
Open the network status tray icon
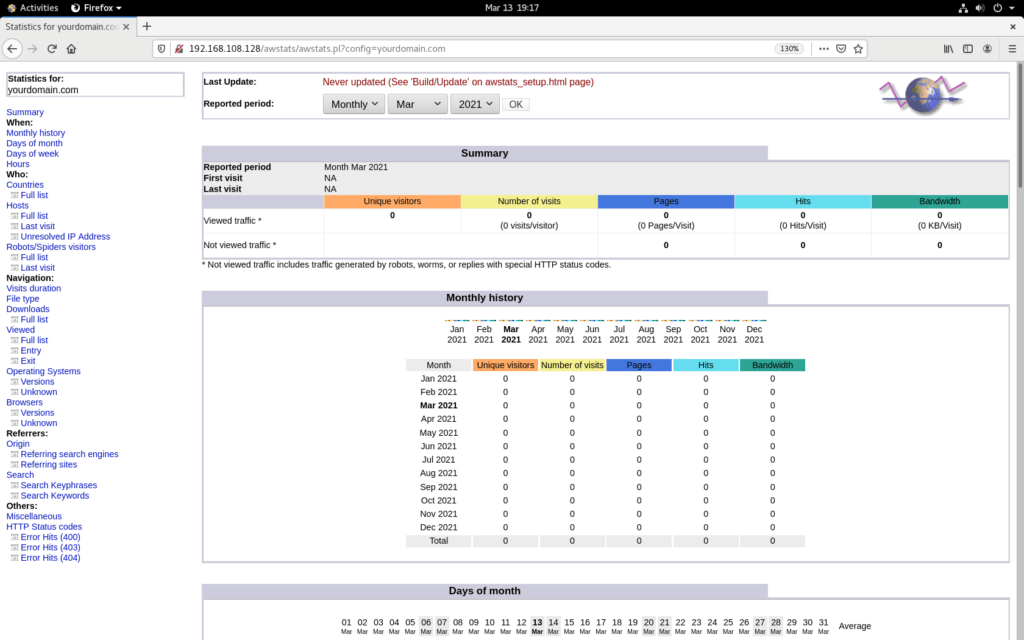[963, 8]
